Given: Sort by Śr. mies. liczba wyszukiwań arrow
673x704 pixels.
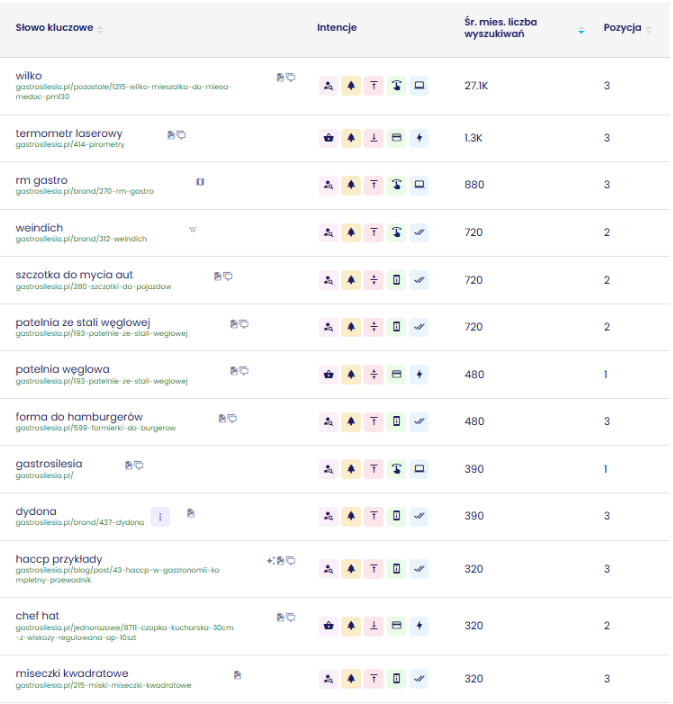Looking at the screenshot, I should coord(581,31).
